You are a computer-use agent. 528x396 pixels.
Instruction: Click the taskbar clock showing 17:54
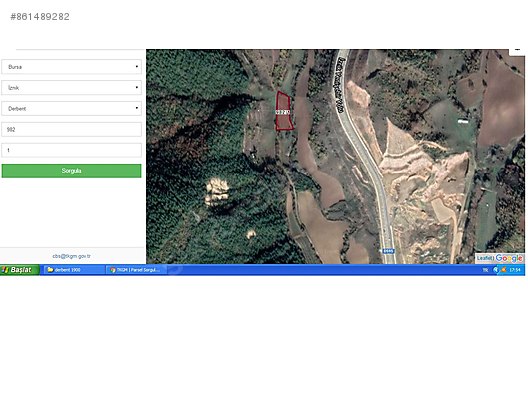[x=515, y=270]
